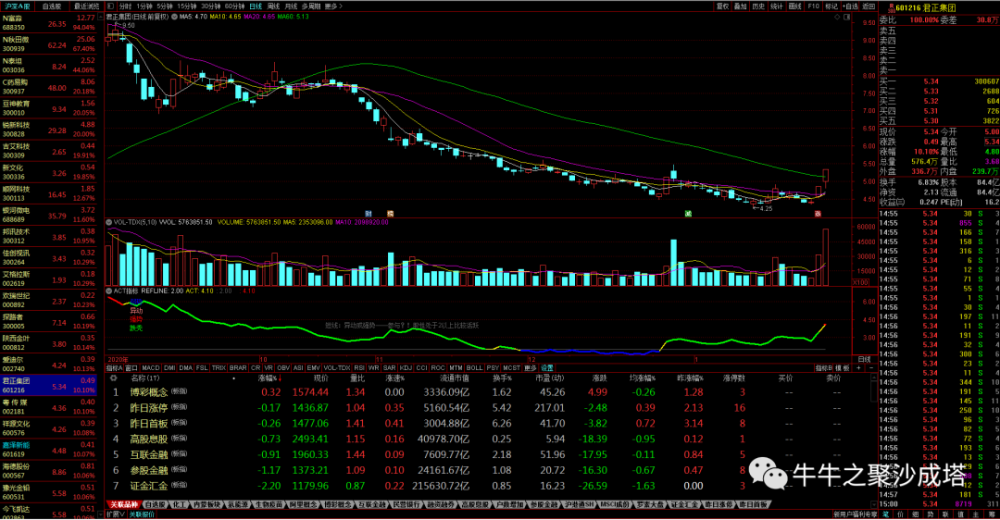Click 画线 drawing tools button
This screenshot has width=1000, height=520.
[x=795, y=6]
